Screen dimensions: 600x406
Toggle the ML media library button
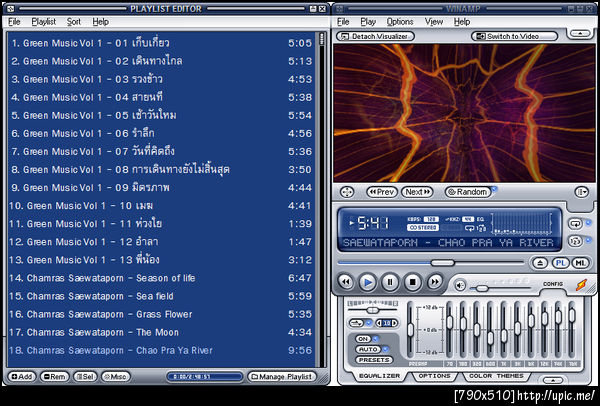tap(580, 263)
